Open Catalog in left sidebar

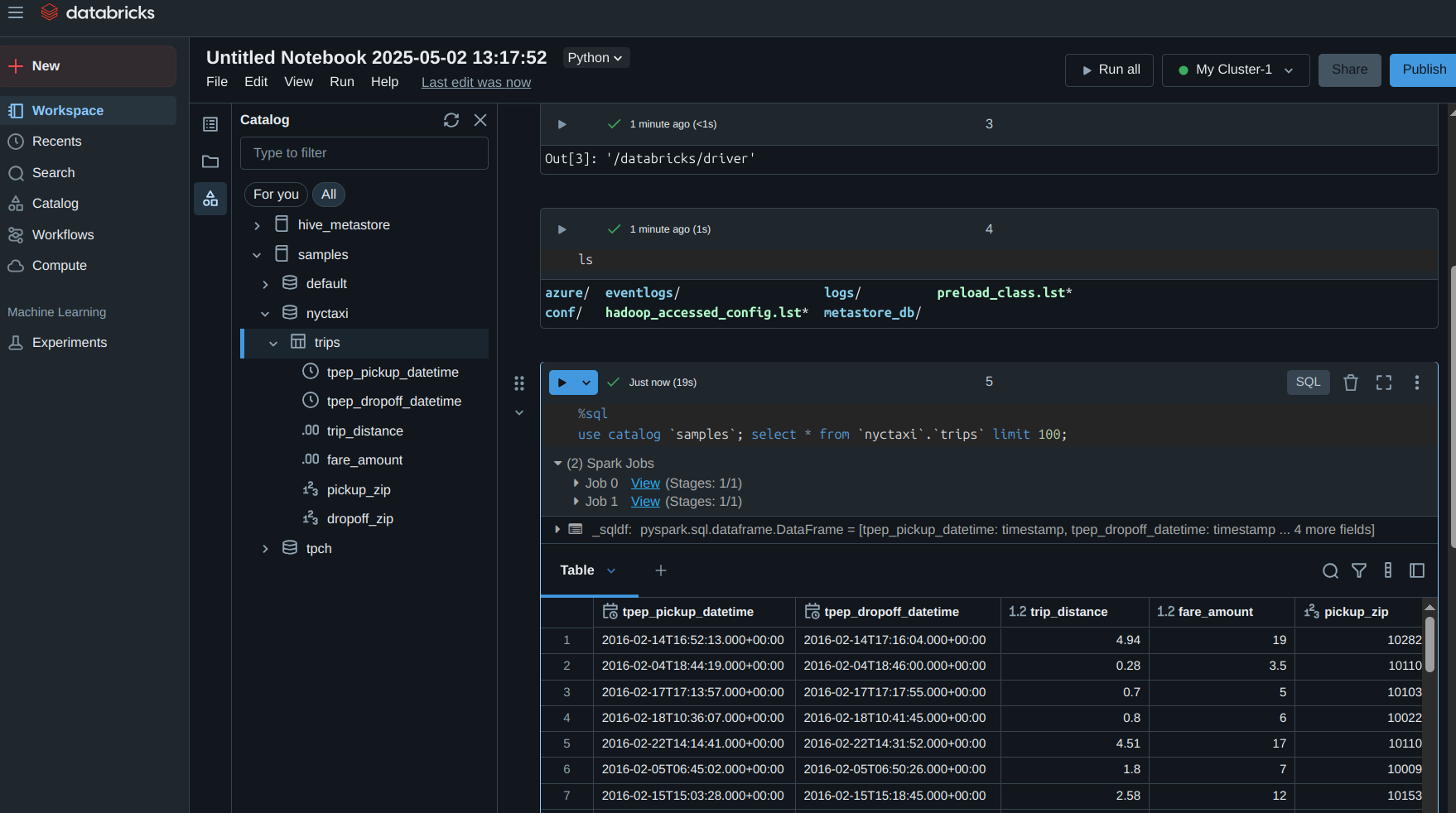tap(88, 204)
